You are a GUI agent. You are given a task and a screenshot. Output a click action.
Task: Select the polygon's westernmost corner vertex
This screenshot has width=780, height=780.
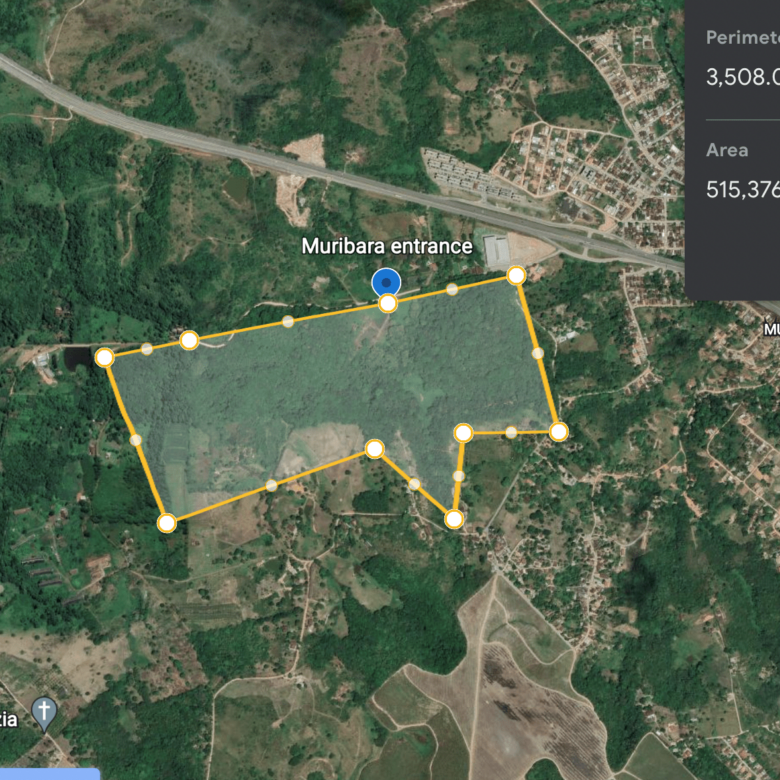(104, 357)
